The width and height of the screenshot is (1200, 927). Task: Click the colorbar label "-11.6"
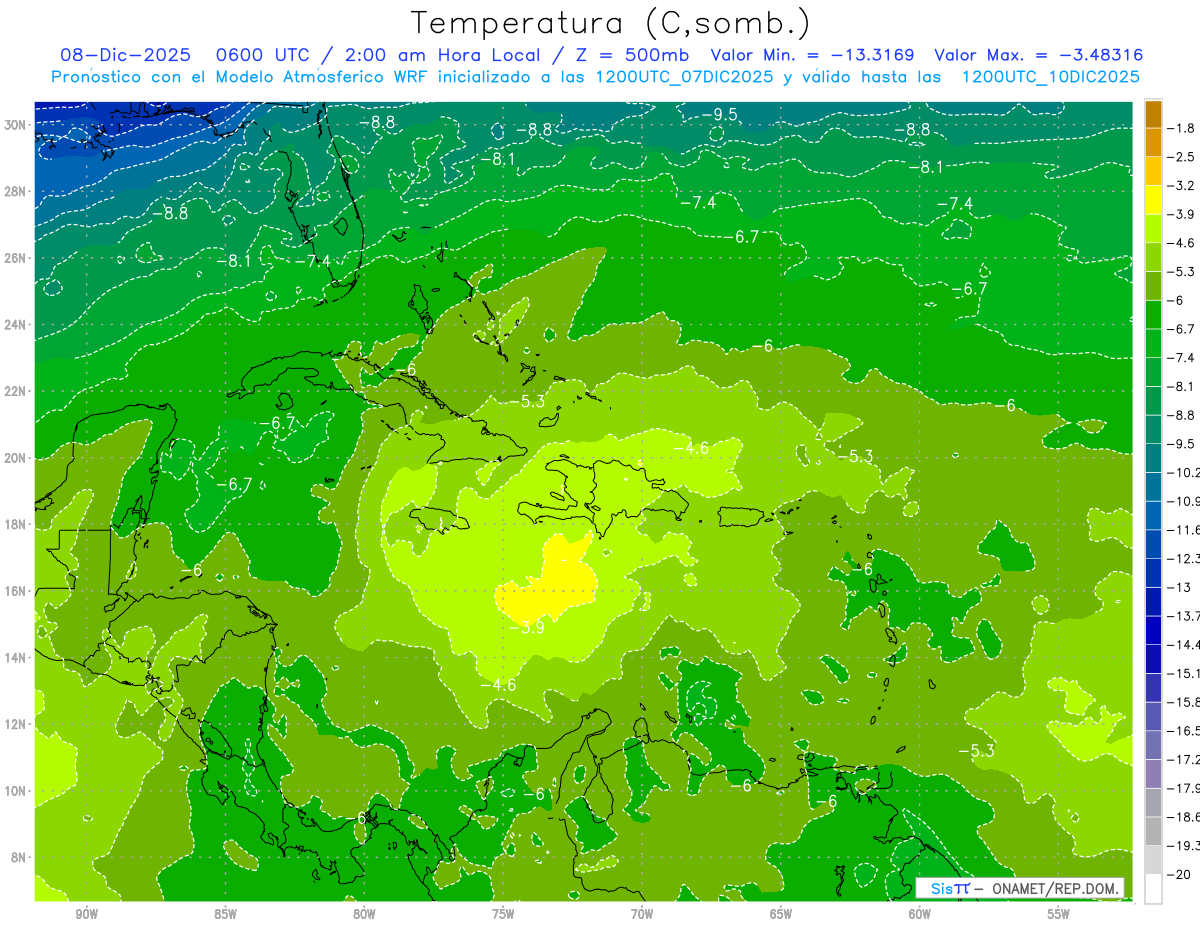(x=1185, y=529)
